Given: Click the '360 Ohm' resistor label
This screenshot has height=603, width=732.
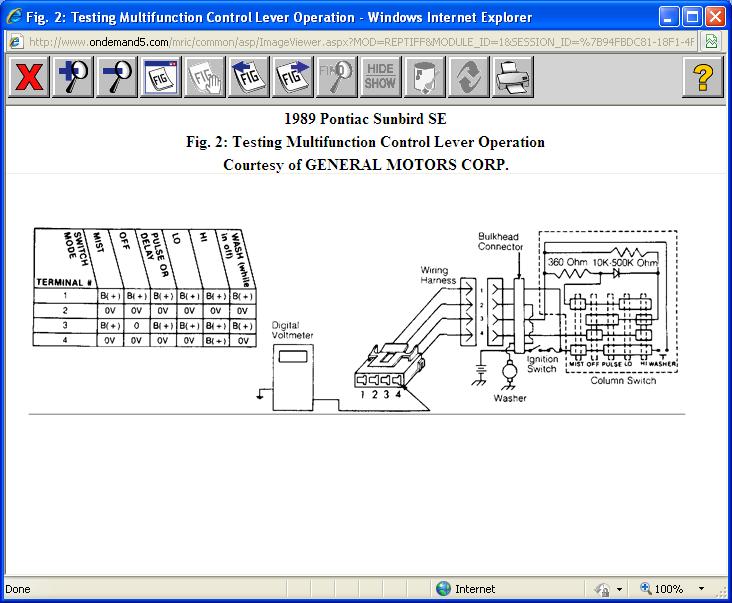Looking at the screenshot, I should (x=567, y=262).
